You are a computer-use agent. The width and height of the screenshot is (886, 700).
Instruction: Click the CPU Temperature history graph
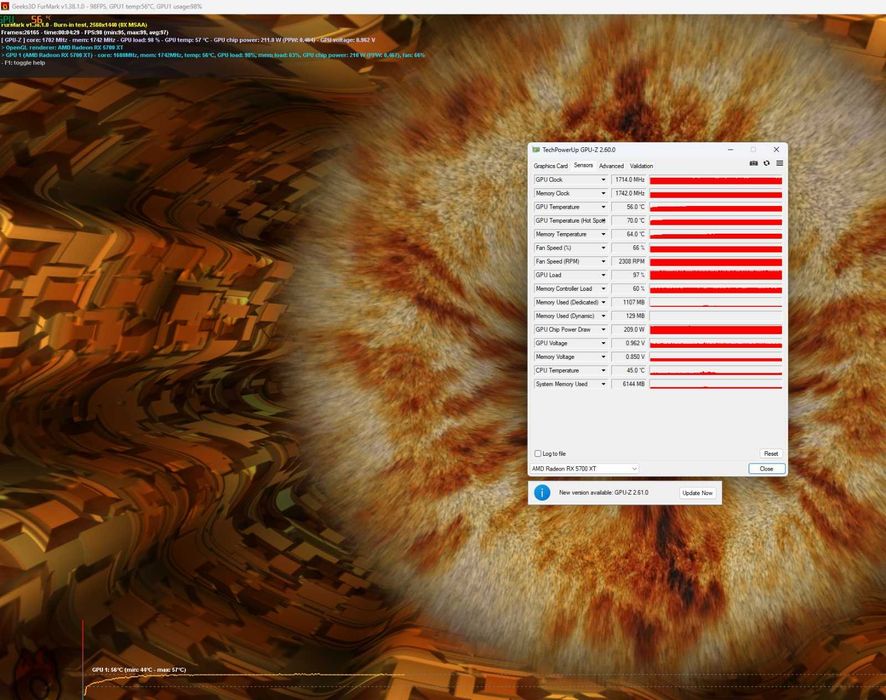coord(716,371)
